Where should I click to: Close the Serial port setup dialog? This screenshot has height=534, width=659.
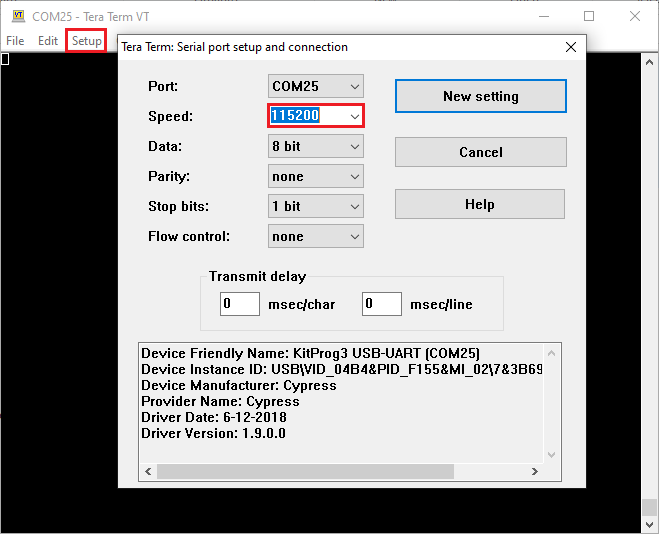571,47
